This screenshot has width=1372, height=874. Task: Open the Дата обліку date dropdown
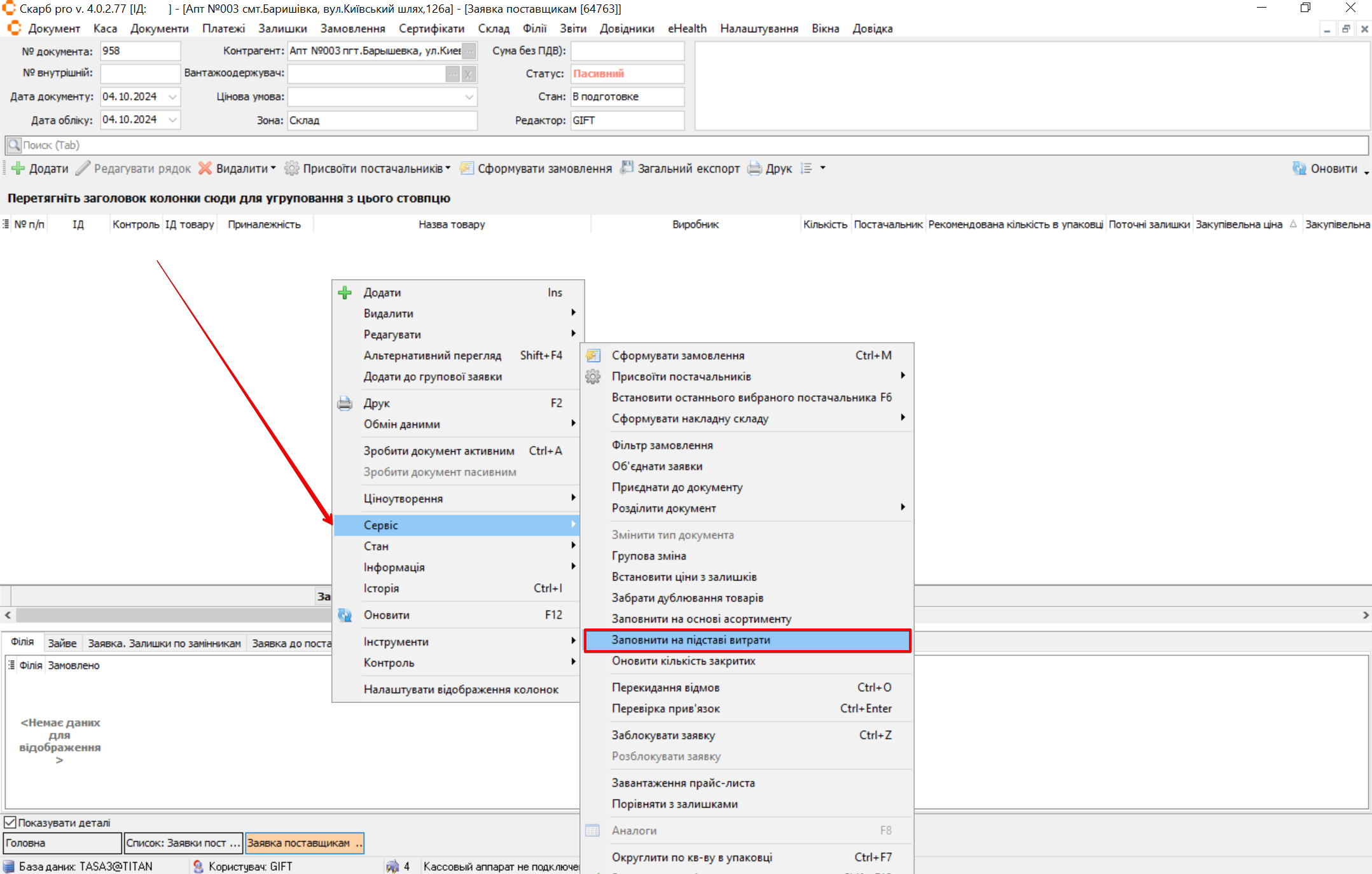pyautogui.click(x=172, y=120)
